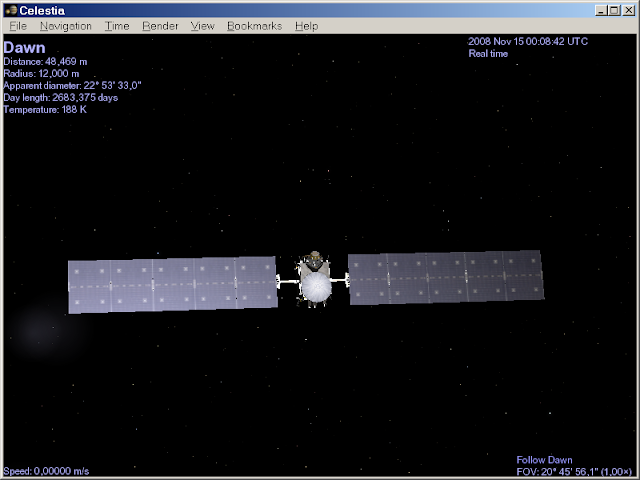Open the Help menu

click(x=307, y=26)
